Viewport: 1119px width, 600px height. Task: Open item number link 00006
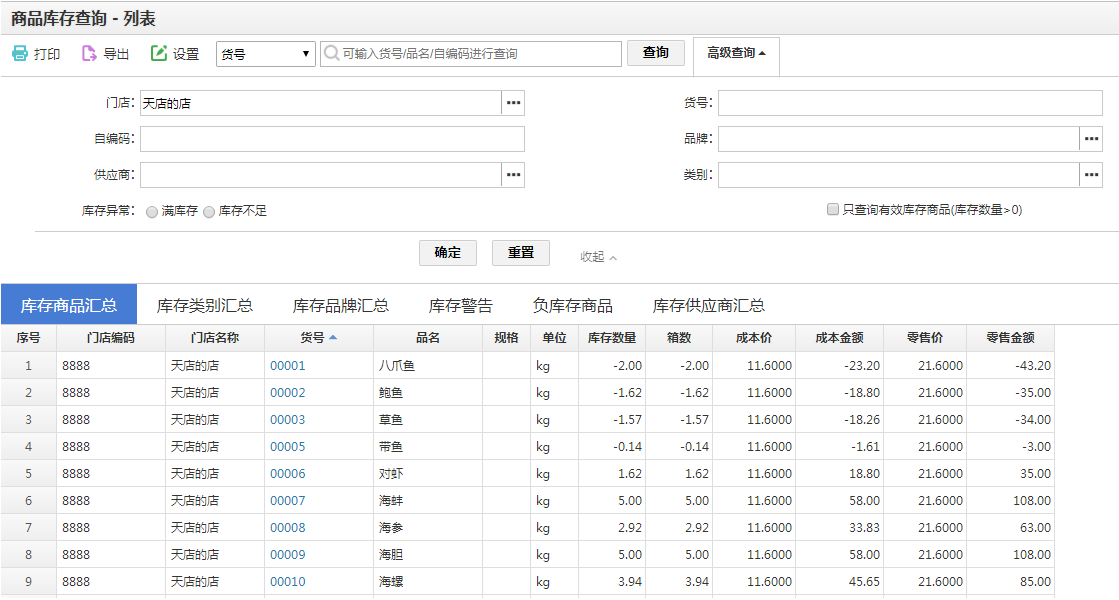[288, 474]
